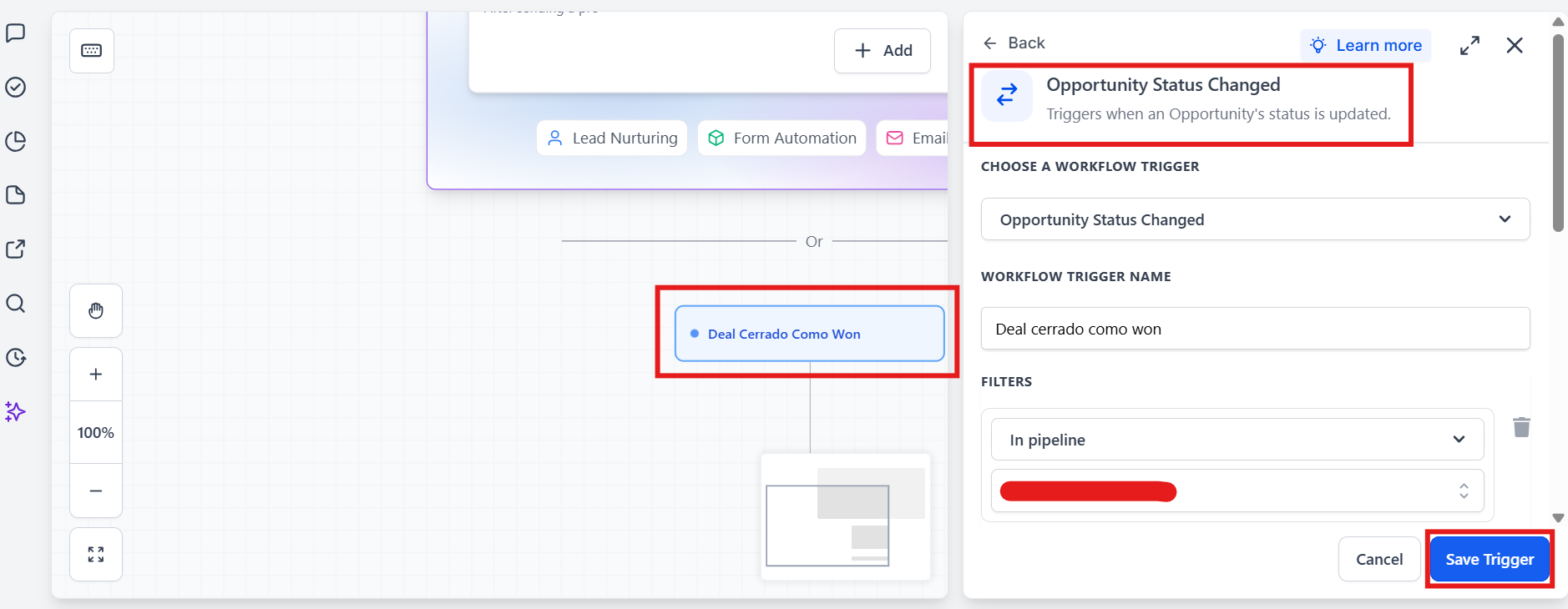Select the Form Automation template chip

tap(782, 138)
